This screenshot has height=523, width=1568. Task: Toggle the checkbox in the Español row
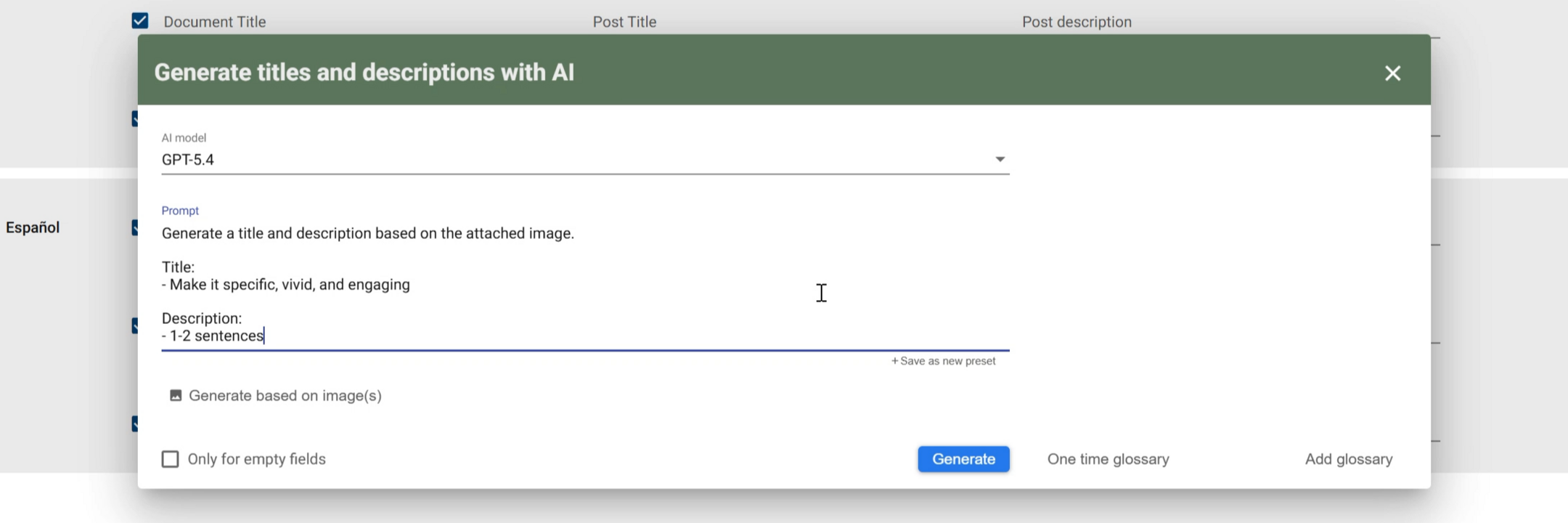pos(135,227)
